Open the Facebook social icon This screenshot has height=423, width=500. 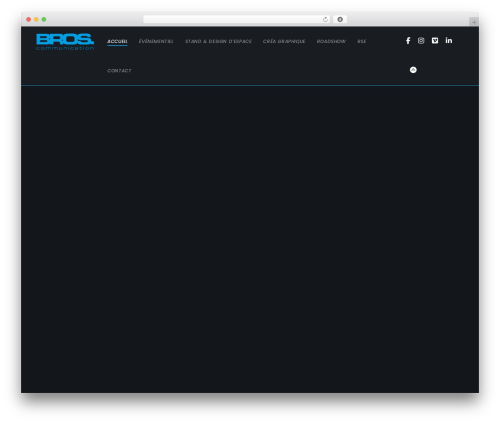pos(408,41)
